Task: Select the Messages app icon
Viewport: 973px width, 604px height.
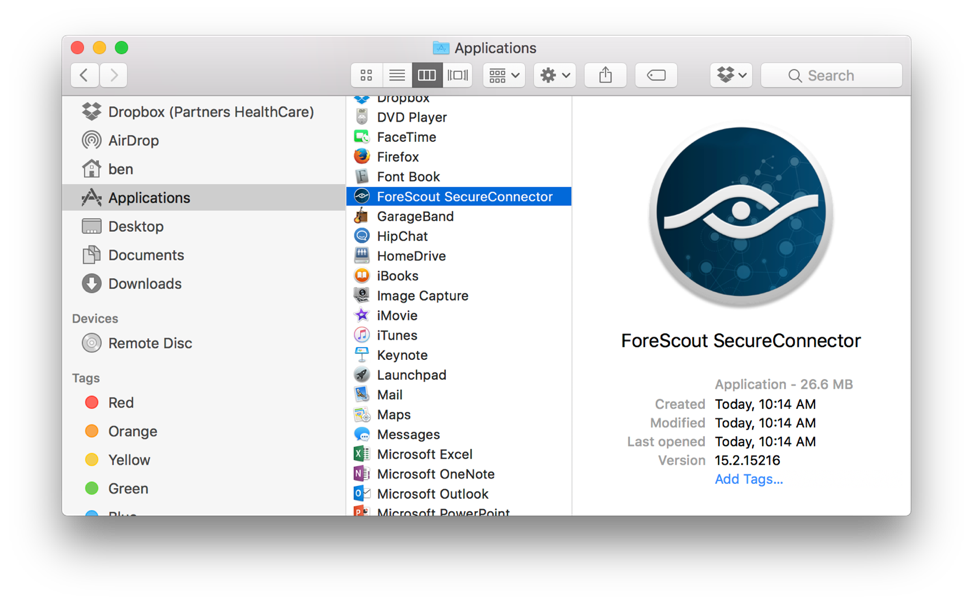Action: [x=362, y=435]
